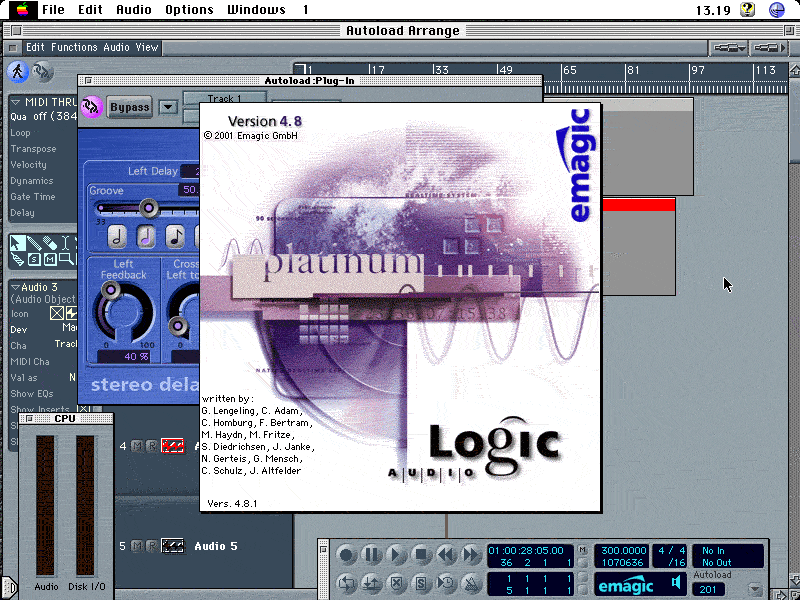Click the Groove slider handle
Viewport: 800px width, 600px height.
click(x=149, y=208)
